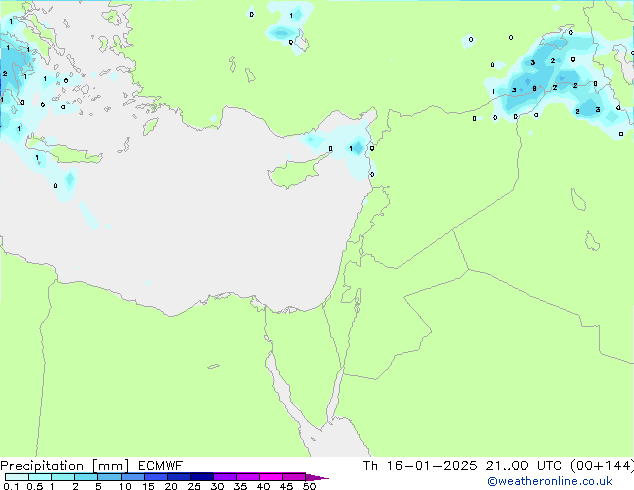The width and height of the screenshot is (634, 490).
Task: Select the 35–40 mm violet legend box
Action: [x=248, y=477]
